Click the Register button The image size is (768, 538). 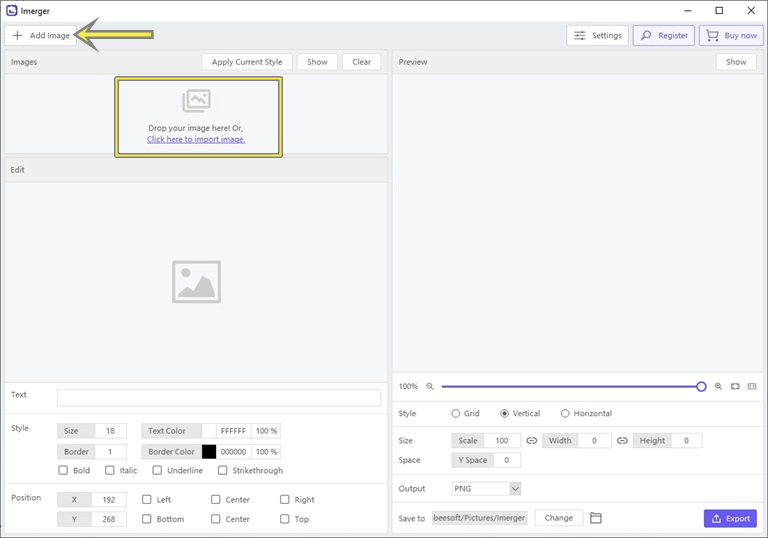[x=664, y=35]
